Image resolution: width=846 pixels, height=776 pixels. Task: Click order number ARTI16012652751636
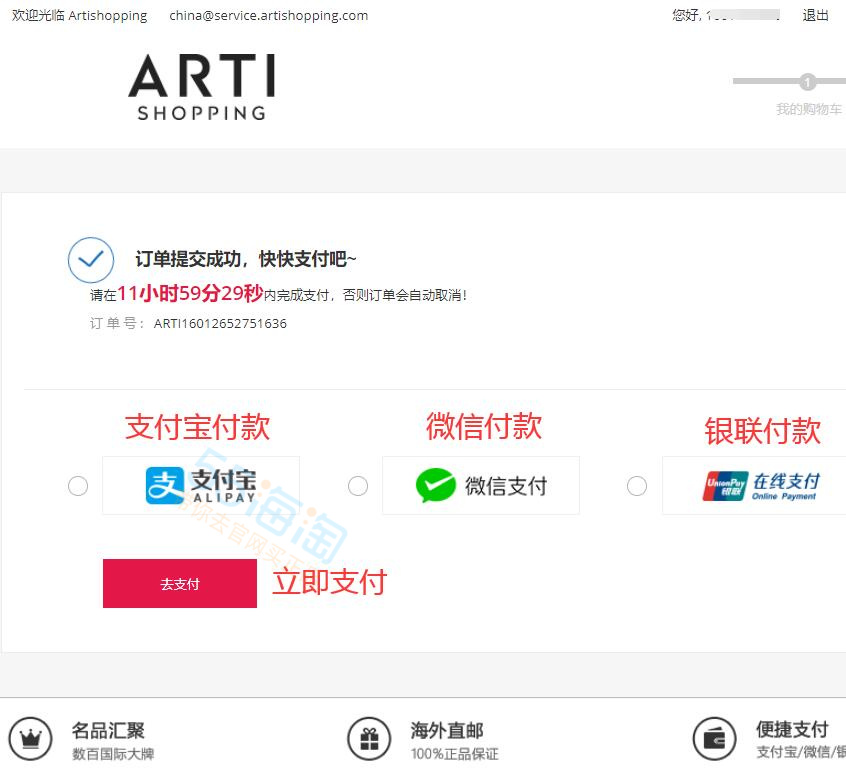click(x=220, y=323)
